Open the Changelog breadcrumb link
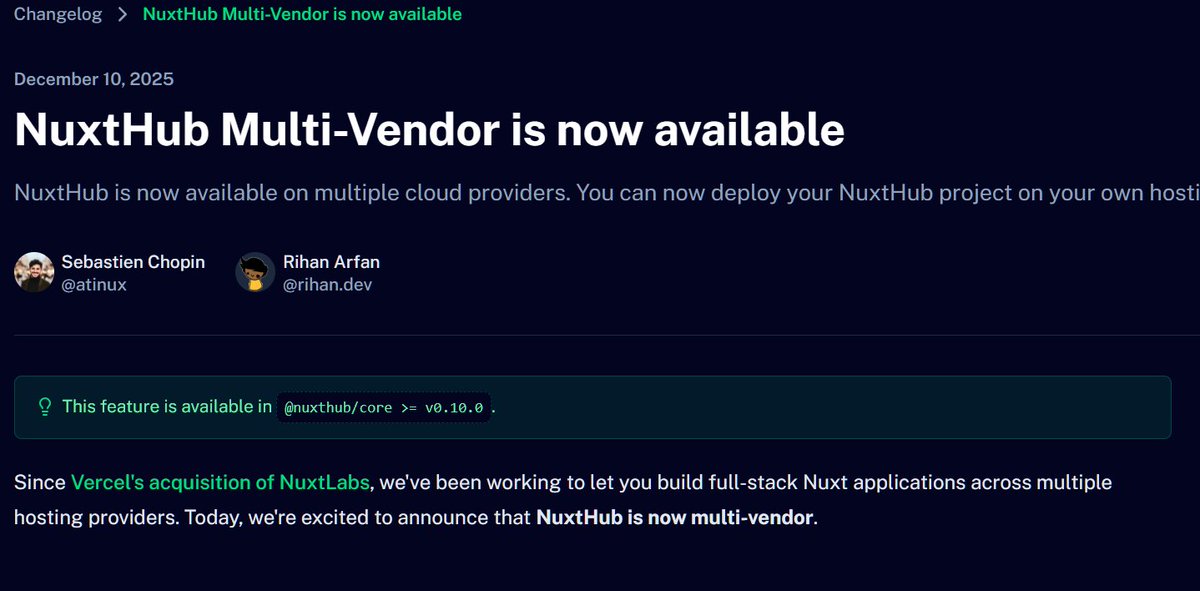The image size is (1200, 591). point(58,15)
